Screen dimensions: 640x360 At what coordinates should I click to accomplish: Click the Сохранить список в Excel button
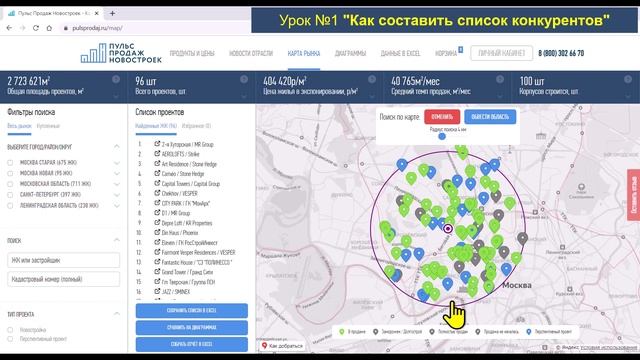(191, 311)
